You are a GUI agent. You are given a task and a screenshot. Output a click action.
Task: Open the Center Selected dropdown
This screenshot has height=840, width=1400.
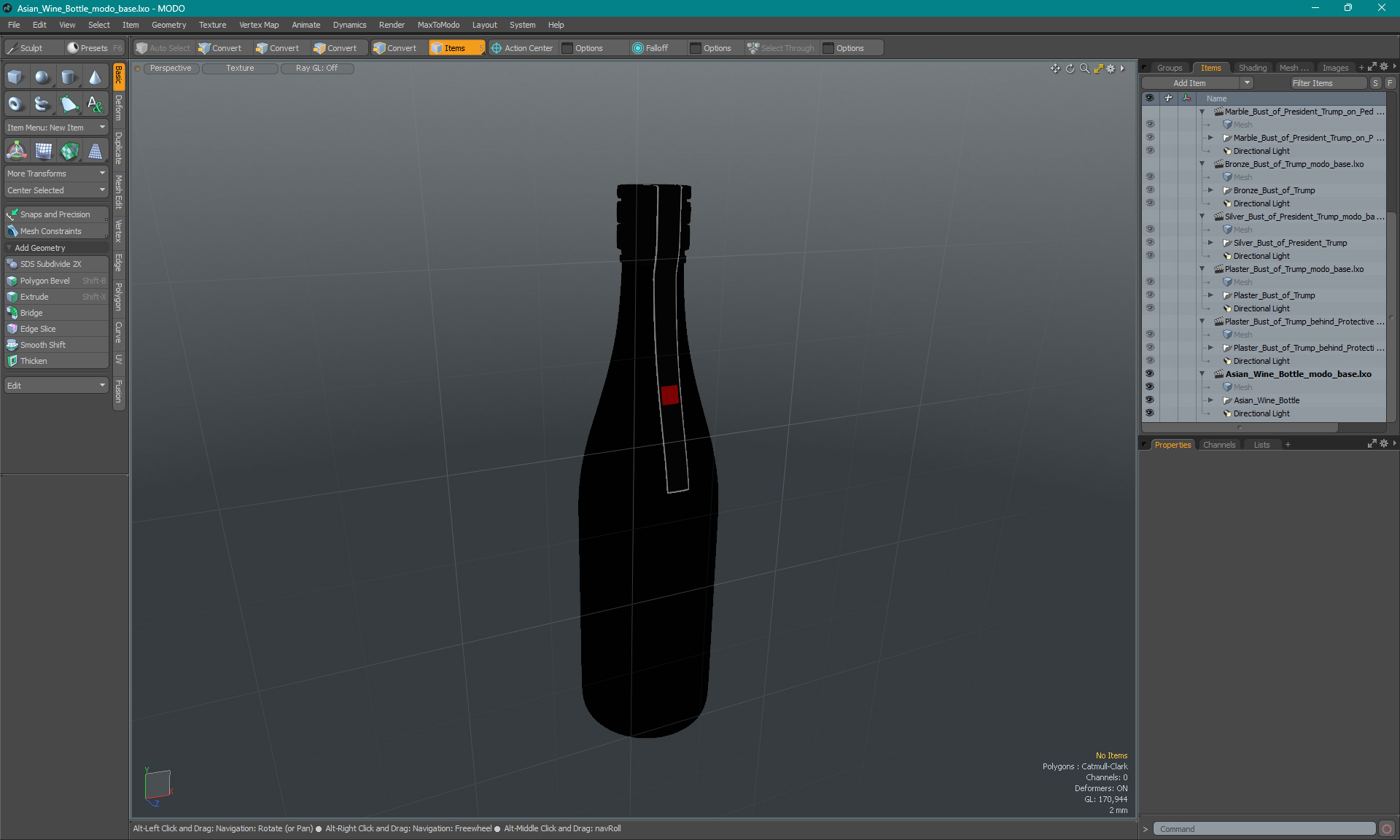pyautogui.click(x=56, y=190)
